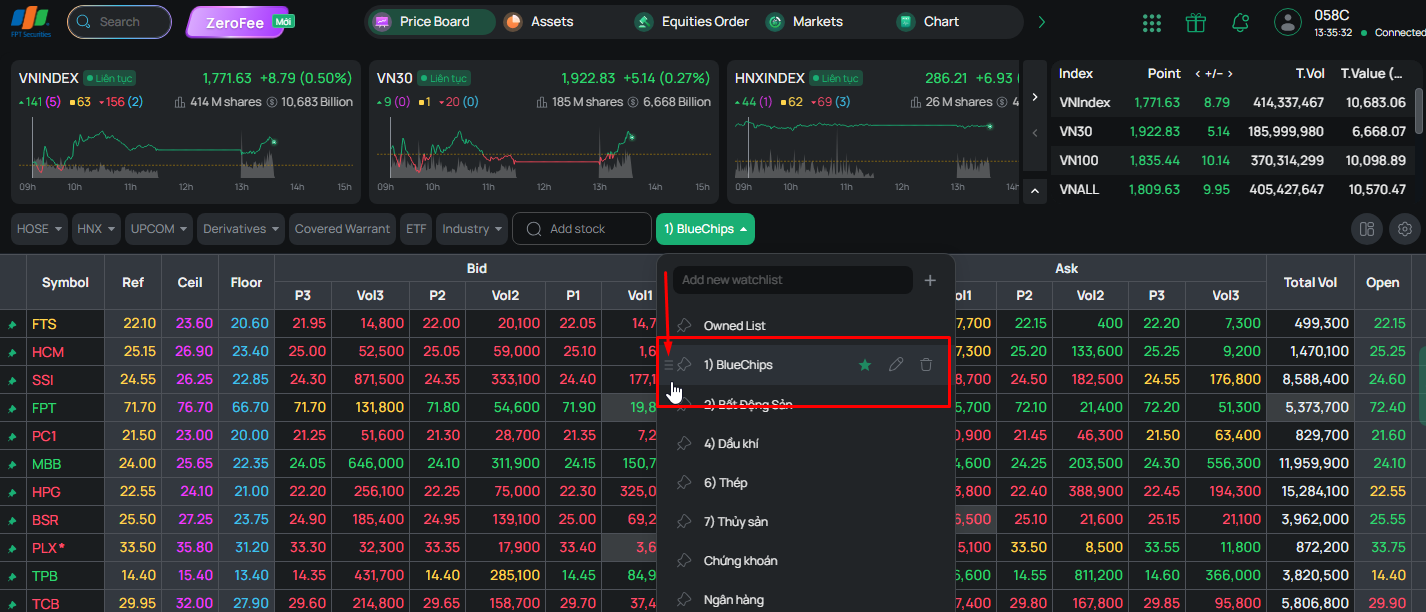Expand the HOSE dropdown
Viewport: 1426px width, 612px height.
(x=40, y=229)
